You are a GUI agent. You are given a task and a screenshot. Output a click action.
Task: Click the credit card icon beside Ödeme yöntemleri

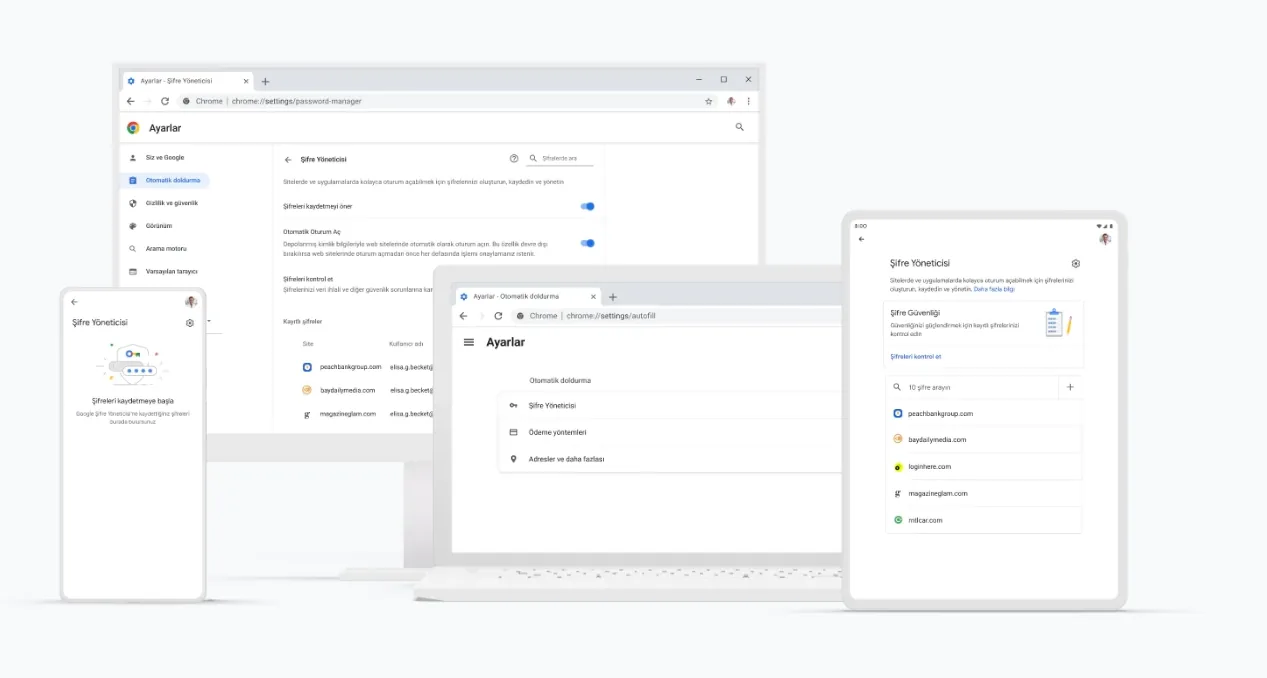tap(513, 432)
